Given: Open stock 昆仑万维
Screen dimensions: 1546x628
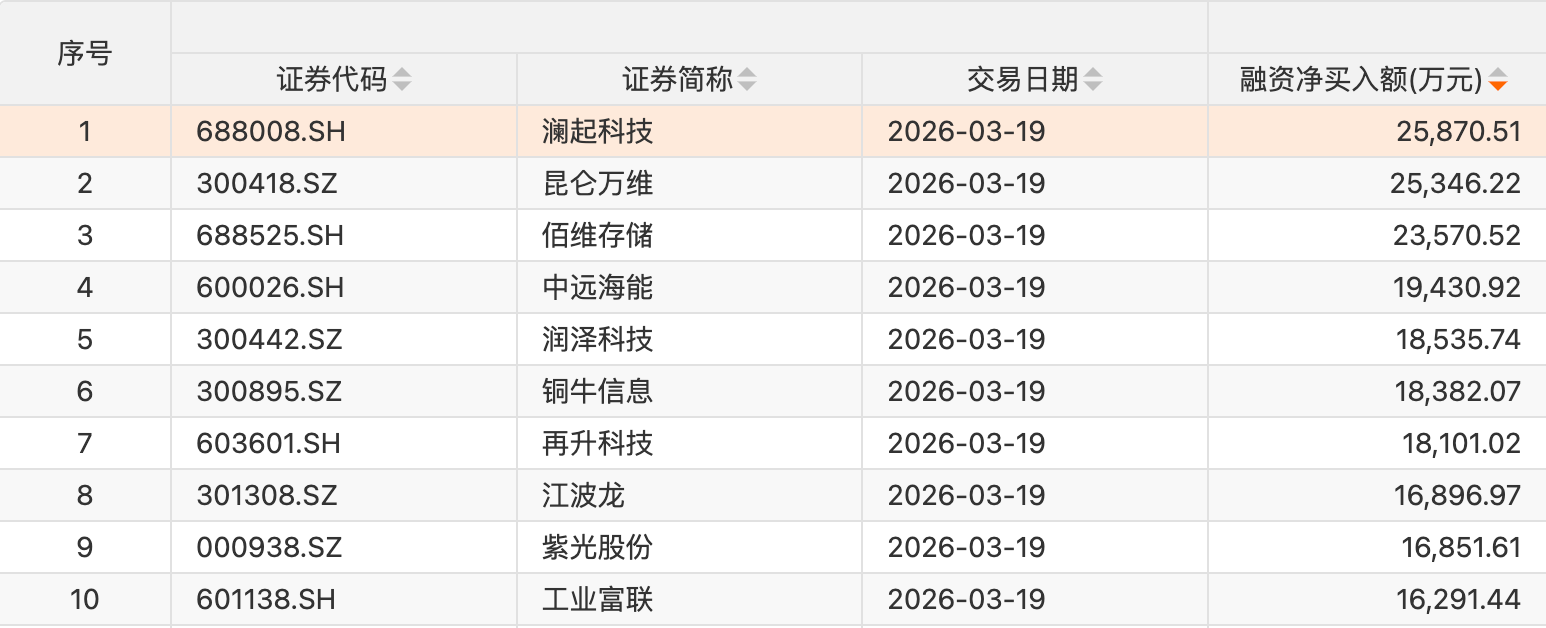Looking at the screenshot, I should (x=598, y=183).
